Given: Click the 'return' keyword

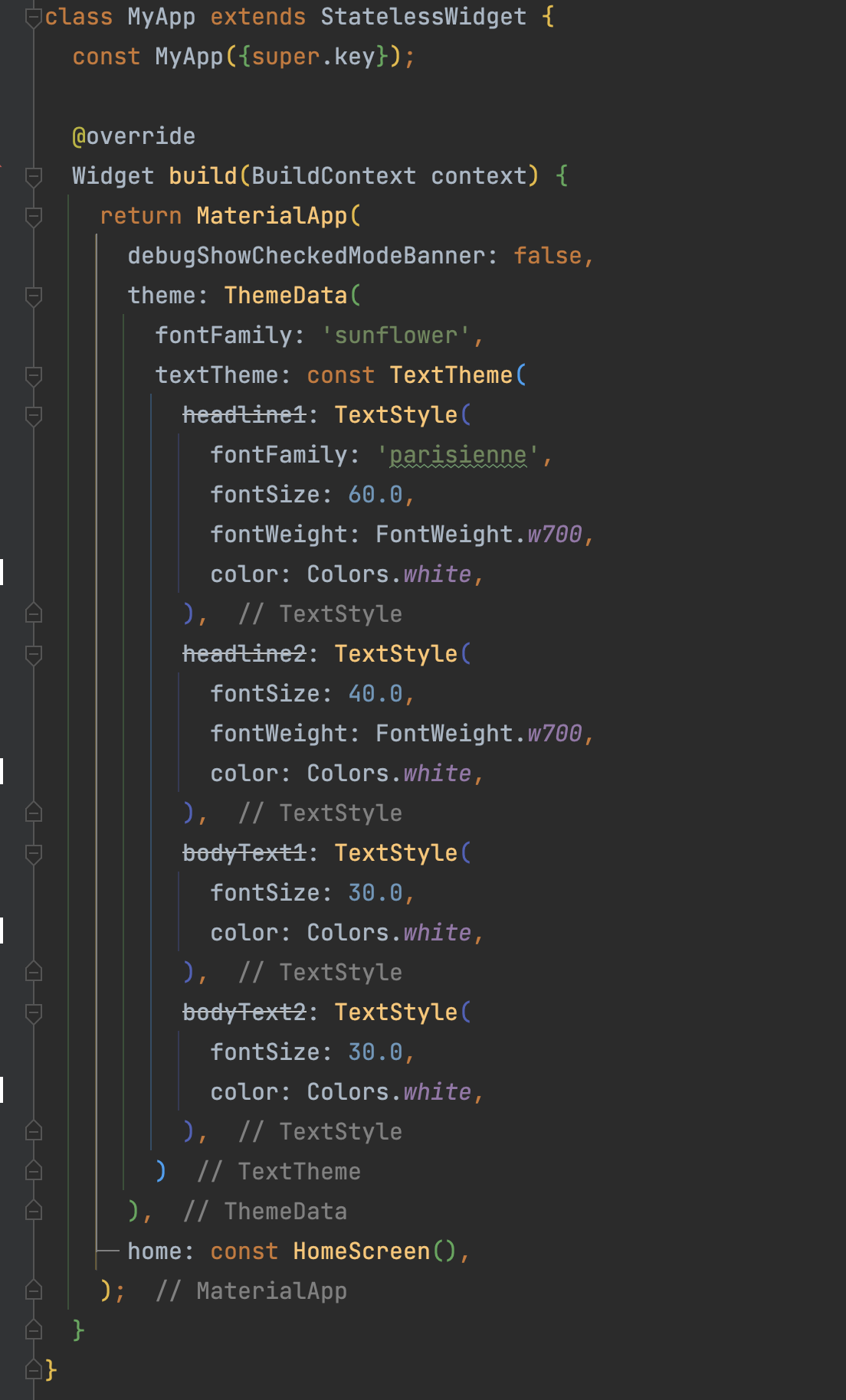Looking at the screenshot, I should click(x=141, y=216).
